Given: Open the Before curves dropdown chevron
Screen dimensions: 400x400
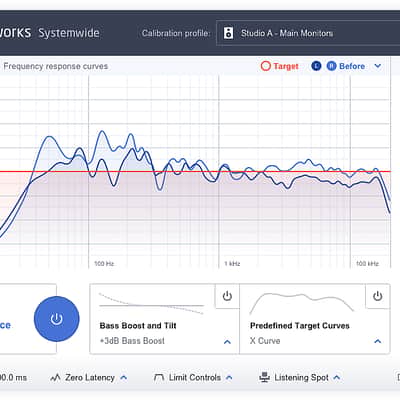Looking at the screenshot, I should click(378, 66).
